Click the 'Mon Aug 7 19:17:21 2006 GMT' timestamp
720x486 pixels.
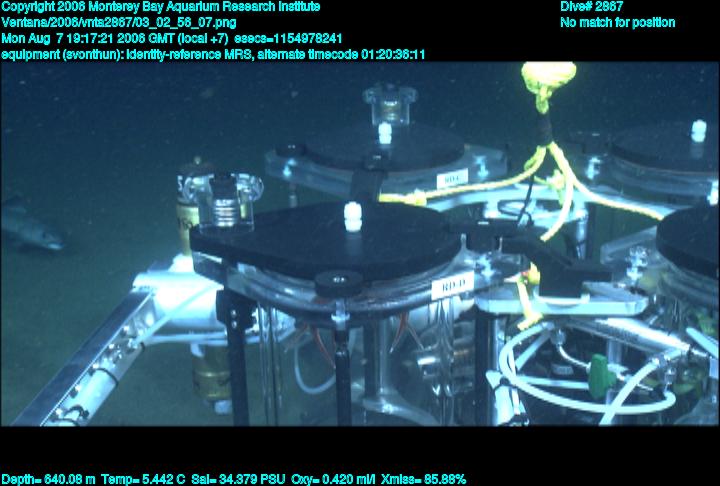coord(88,39)
